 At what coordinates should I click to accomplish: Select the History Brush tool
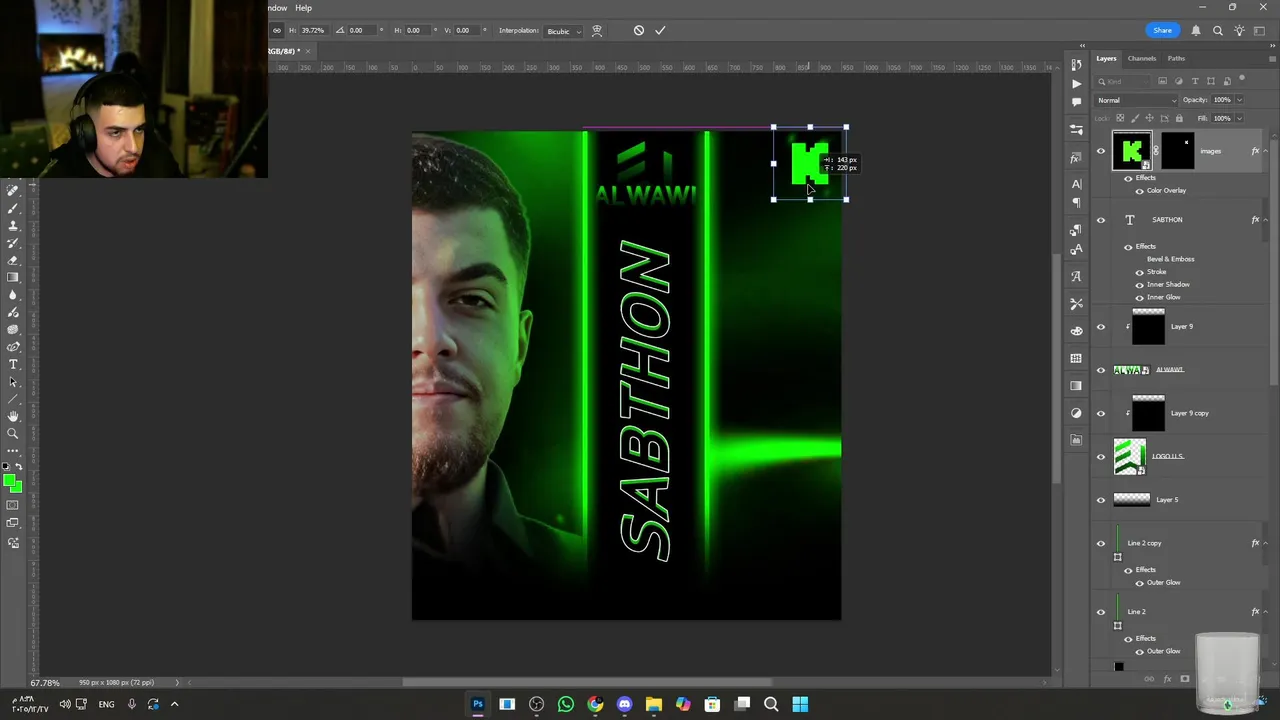click(x=13, y=243)
